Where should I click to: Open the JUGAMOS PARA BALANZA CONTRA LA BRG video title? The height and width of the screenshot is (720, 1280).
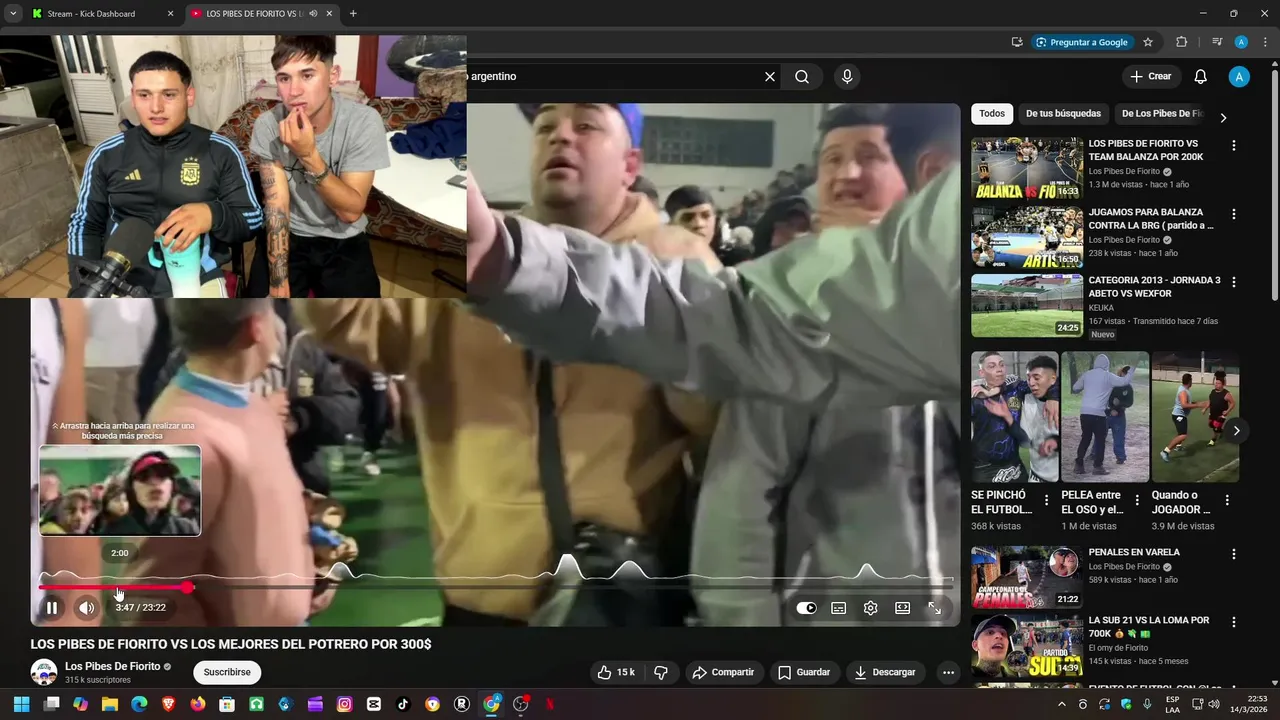[1151, 219]
